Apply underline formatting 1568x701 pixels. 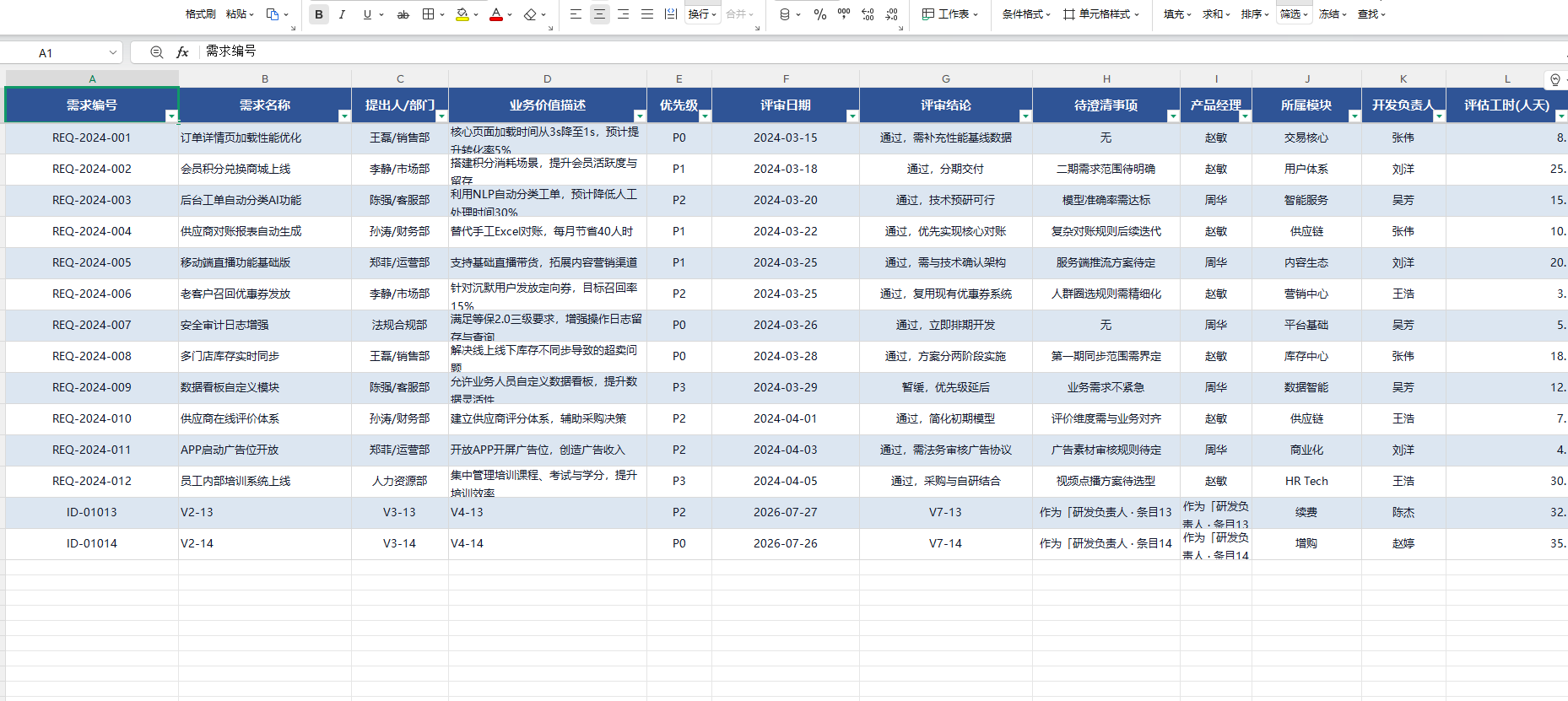point(367,14)
